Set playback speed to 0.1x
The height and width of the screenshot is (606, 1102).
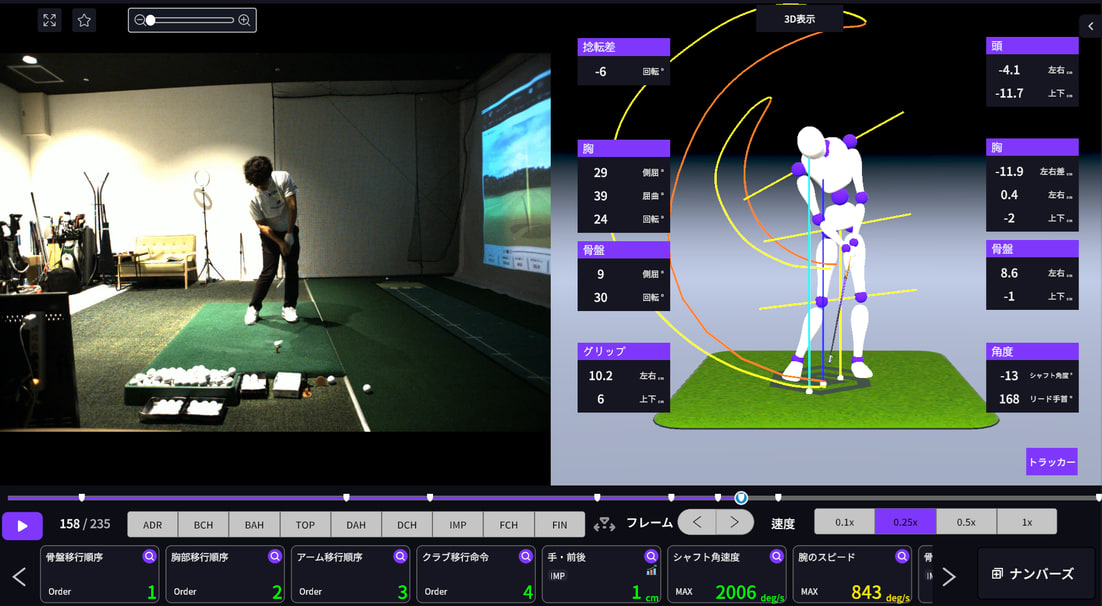[x=845, y=522]
